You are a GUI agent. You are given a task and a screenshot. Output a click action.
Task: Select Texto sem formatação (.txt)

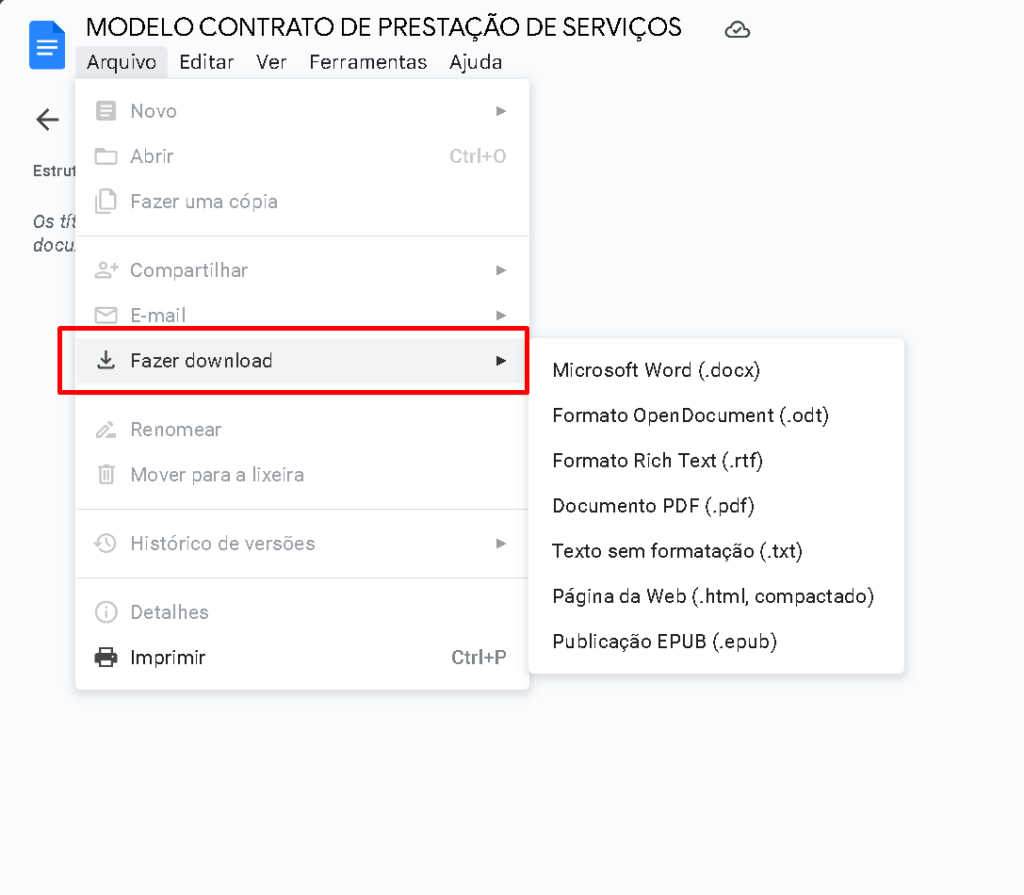pyautogui.click(x=677, y=551)
